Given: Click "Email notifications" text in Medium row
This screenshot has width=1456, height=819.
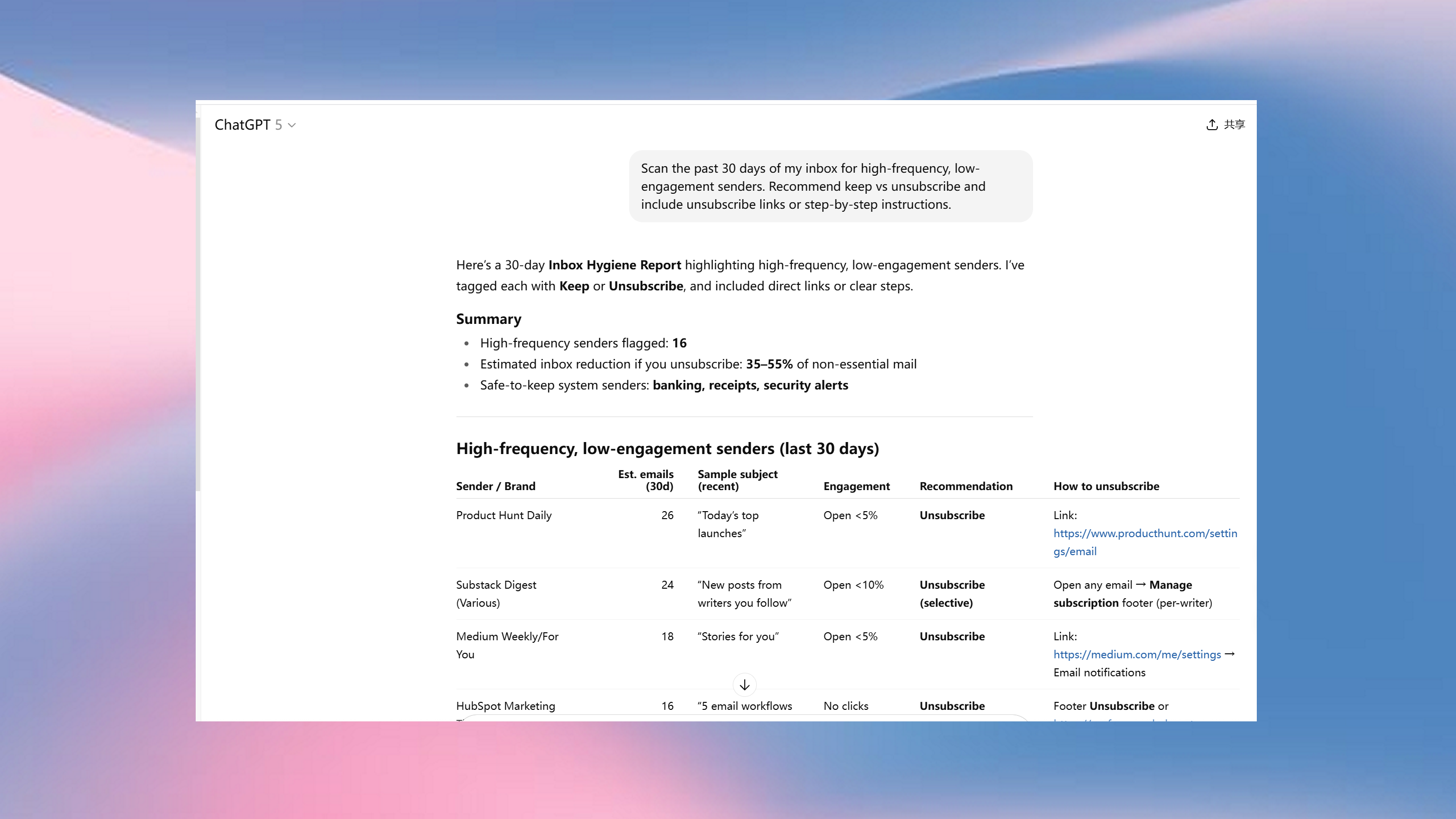Looking at the screenshot, I should pyautogui.click(x=1099, y=672).
